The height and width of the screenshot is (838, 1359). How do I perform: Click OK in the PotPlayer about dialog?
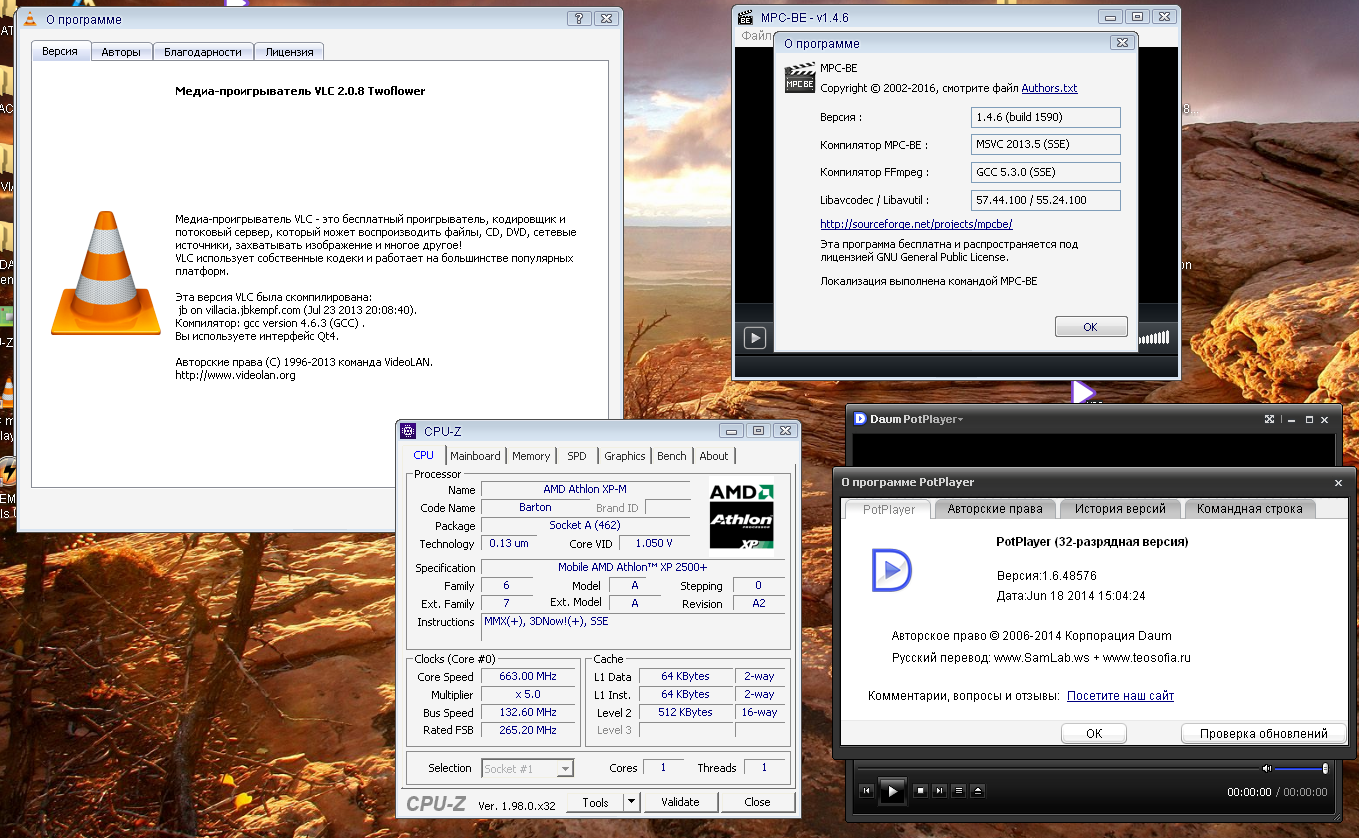click(1094, 733)
